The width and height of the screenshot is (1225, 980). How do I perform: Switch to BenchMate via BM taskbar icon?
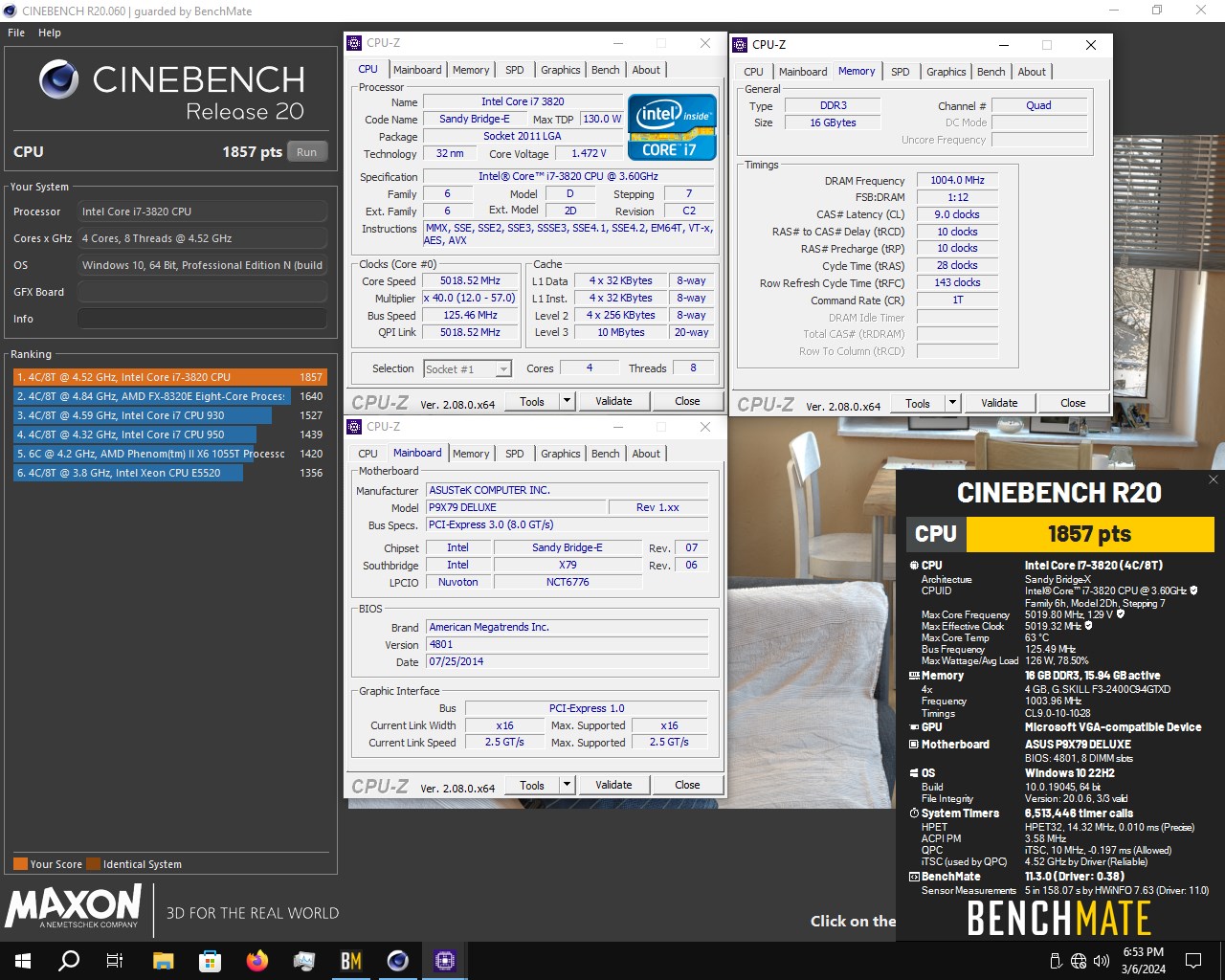[x=351, y=960]
